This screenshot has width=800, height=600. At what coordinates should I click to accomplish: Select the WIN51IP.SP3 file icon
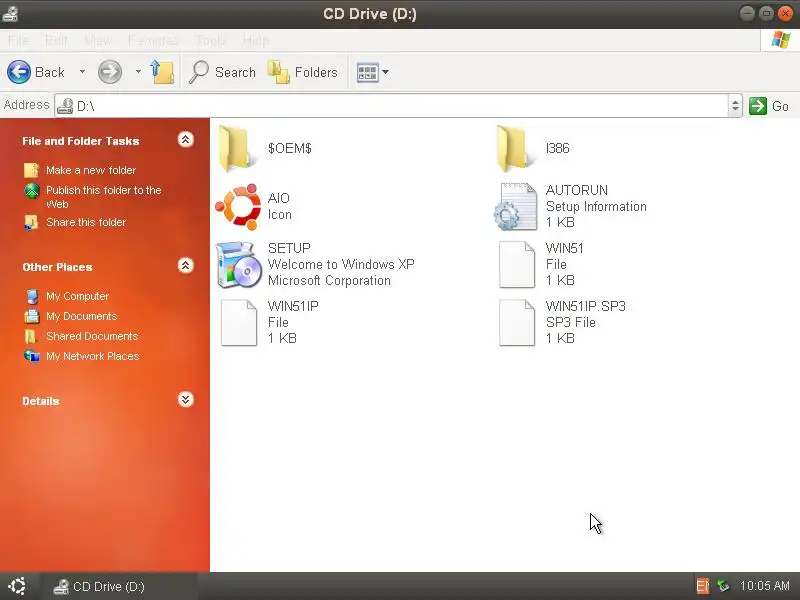click(x=516, y=323)
